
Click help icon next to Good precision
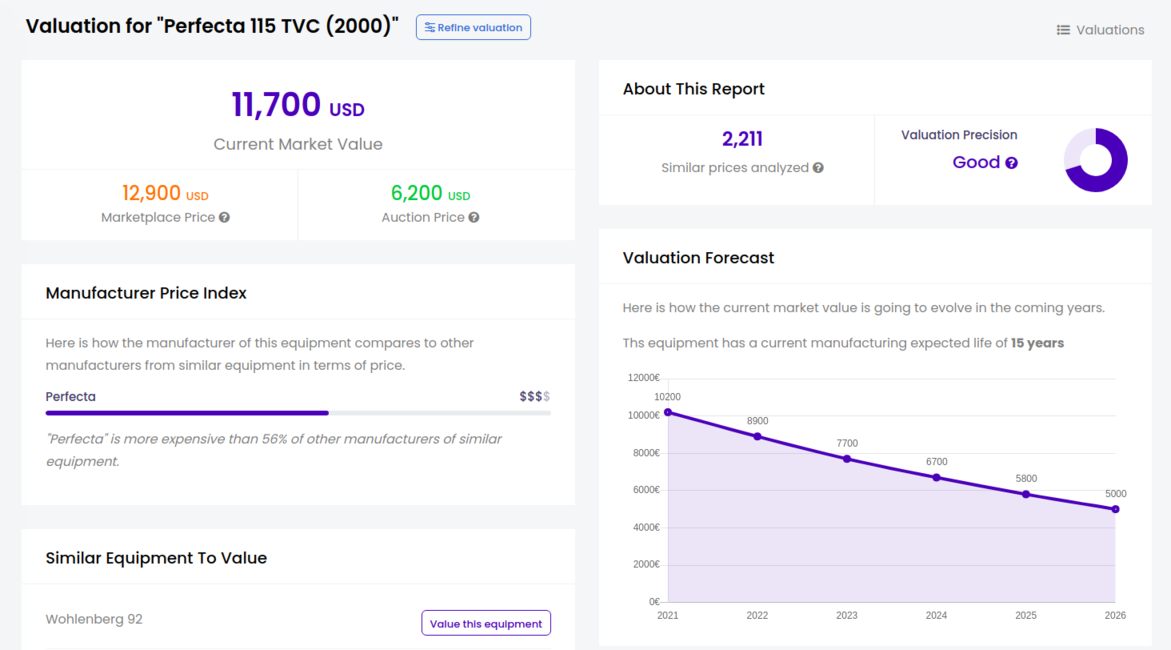(x=1011, y=163)
